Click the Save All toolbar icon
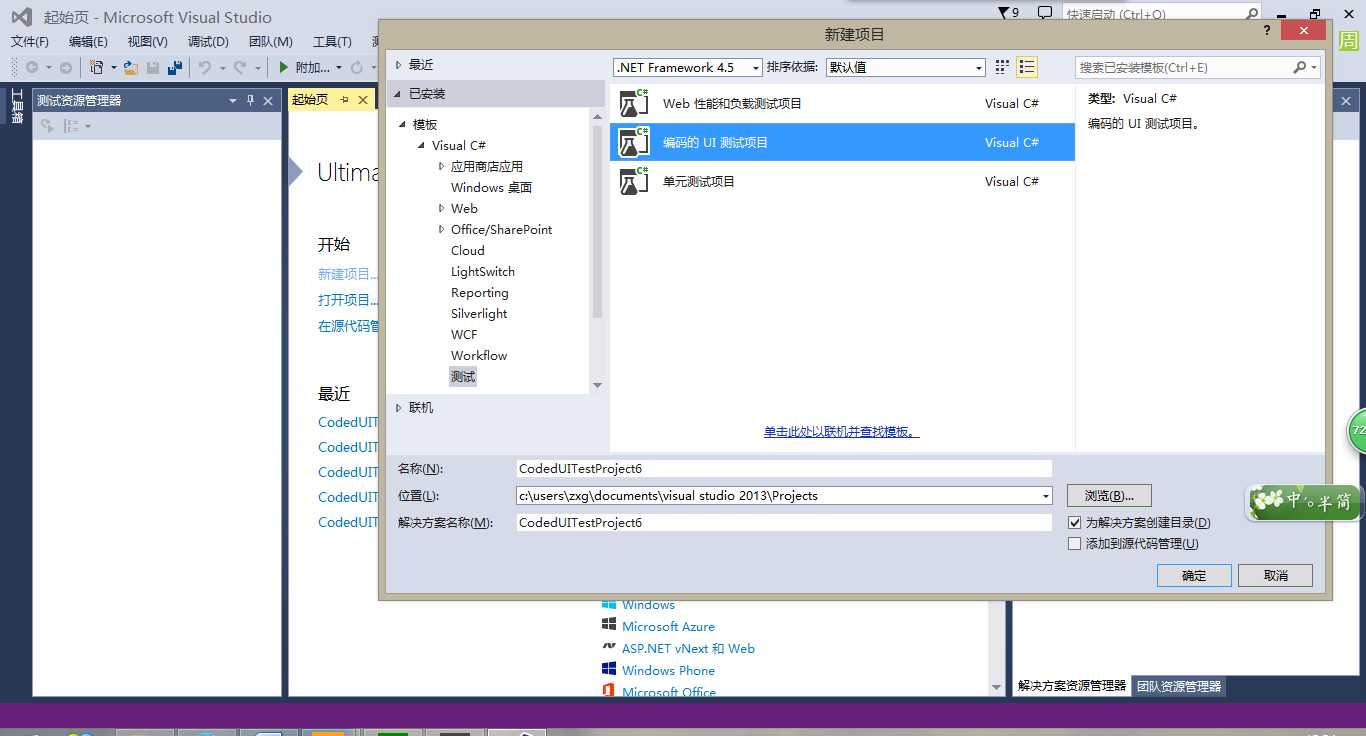The width and height of the screenshot is (1366, 736). [175, 68]
